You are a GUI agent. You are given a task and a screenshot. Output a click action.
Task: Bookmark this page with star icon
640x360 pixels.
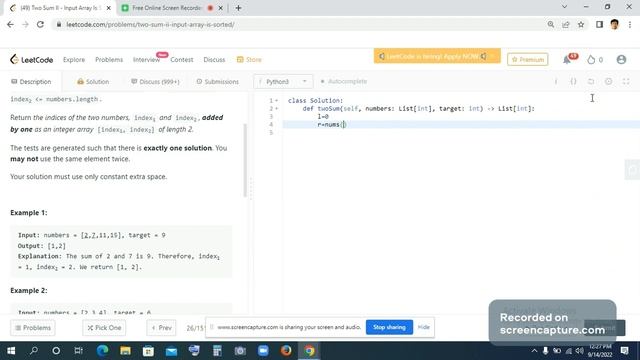(581, 24)
